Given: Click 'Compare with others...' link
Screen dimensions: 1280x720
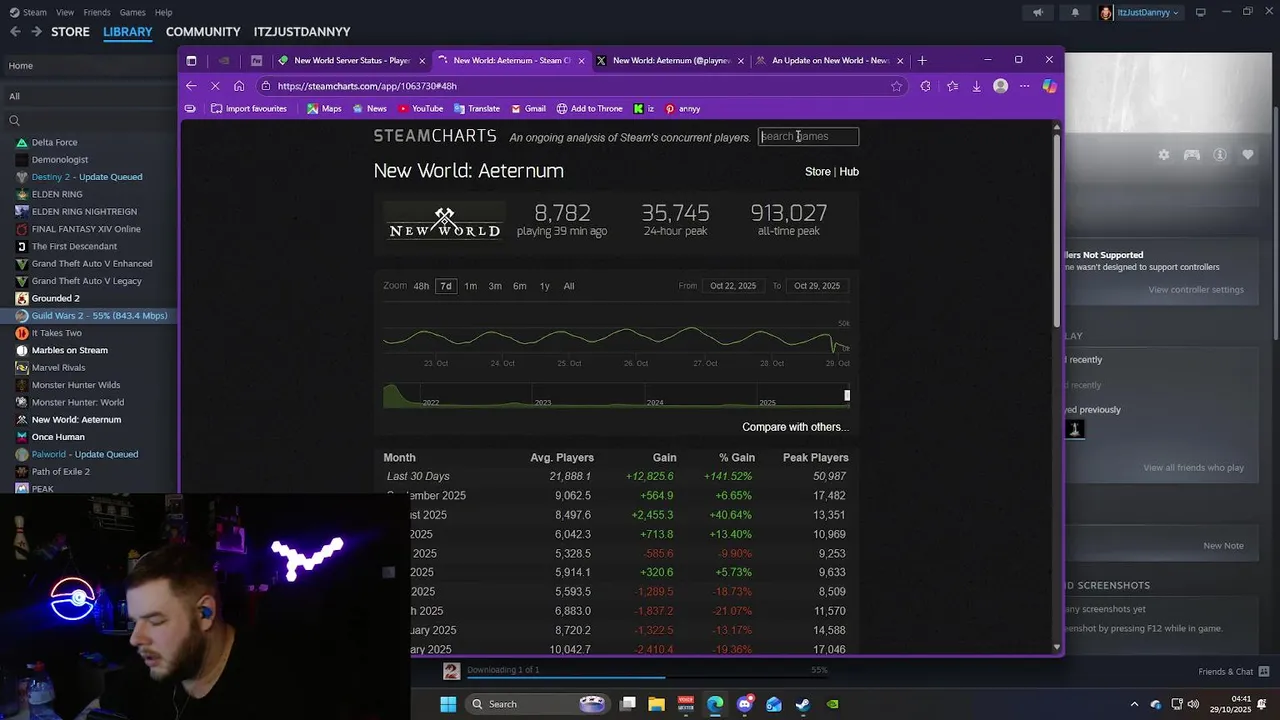Looking at the screenshot, I should pos(795,427).
